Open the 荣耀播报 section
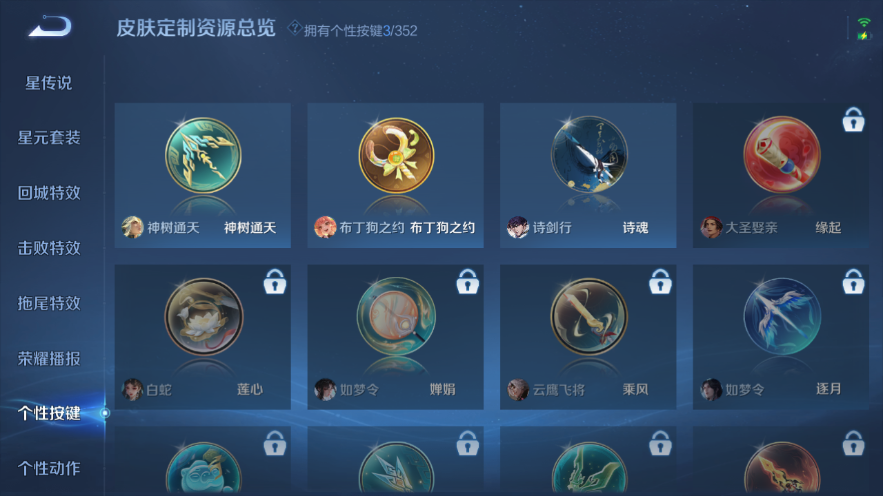 click(x=49, y=359)
